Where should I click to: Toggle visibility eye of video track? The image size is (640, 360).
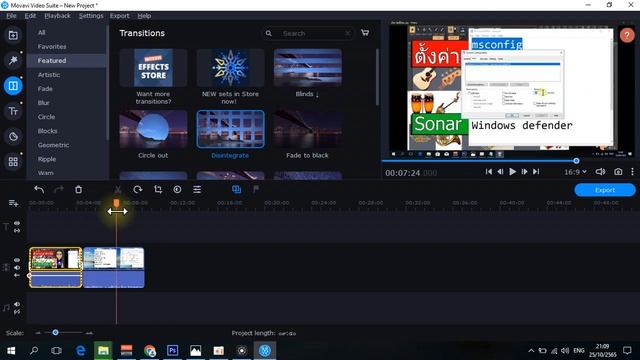[x=17, y=260]
